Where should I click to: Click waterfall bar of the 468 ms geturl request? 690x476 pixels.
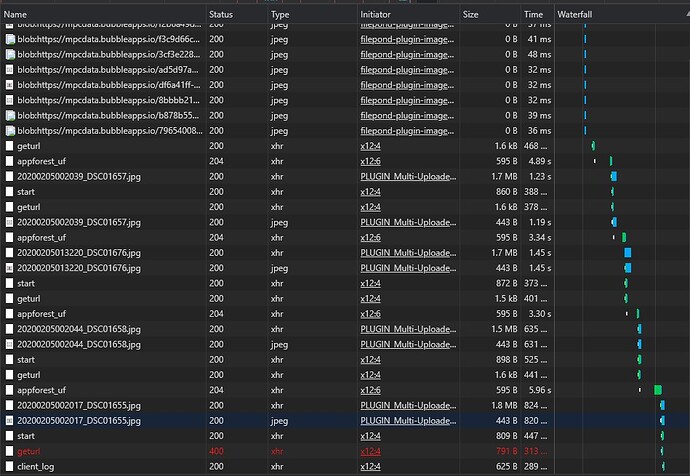[593, 146]
